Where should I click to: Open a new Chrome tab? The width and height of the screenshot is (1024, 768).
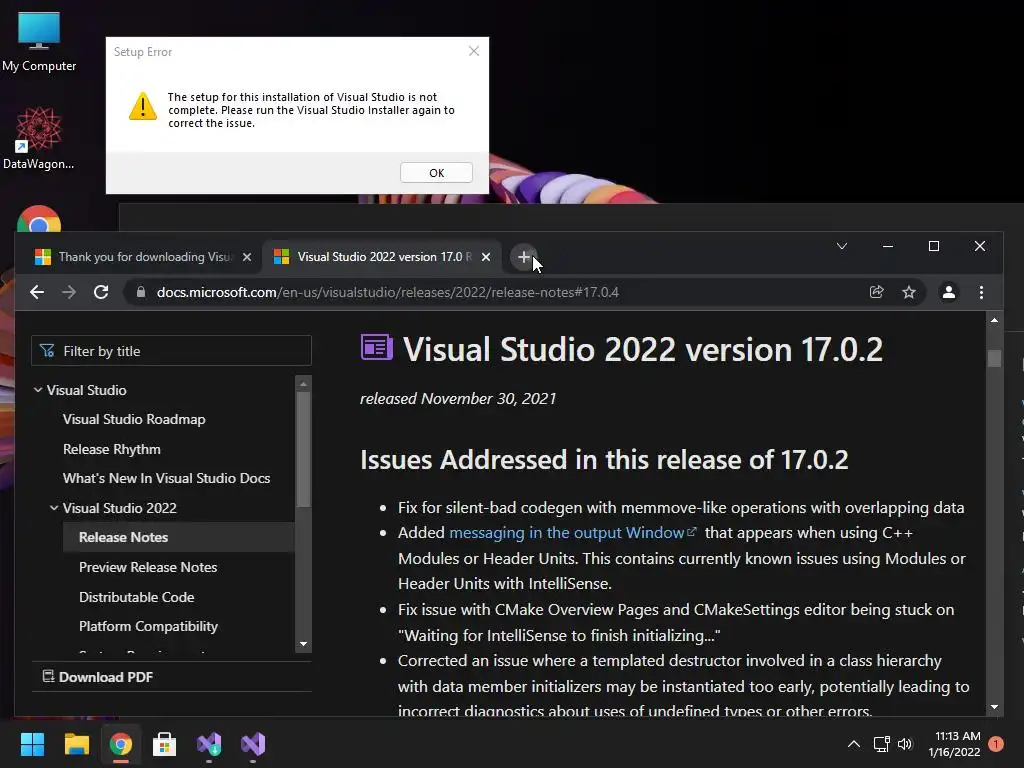pos(524,257)
